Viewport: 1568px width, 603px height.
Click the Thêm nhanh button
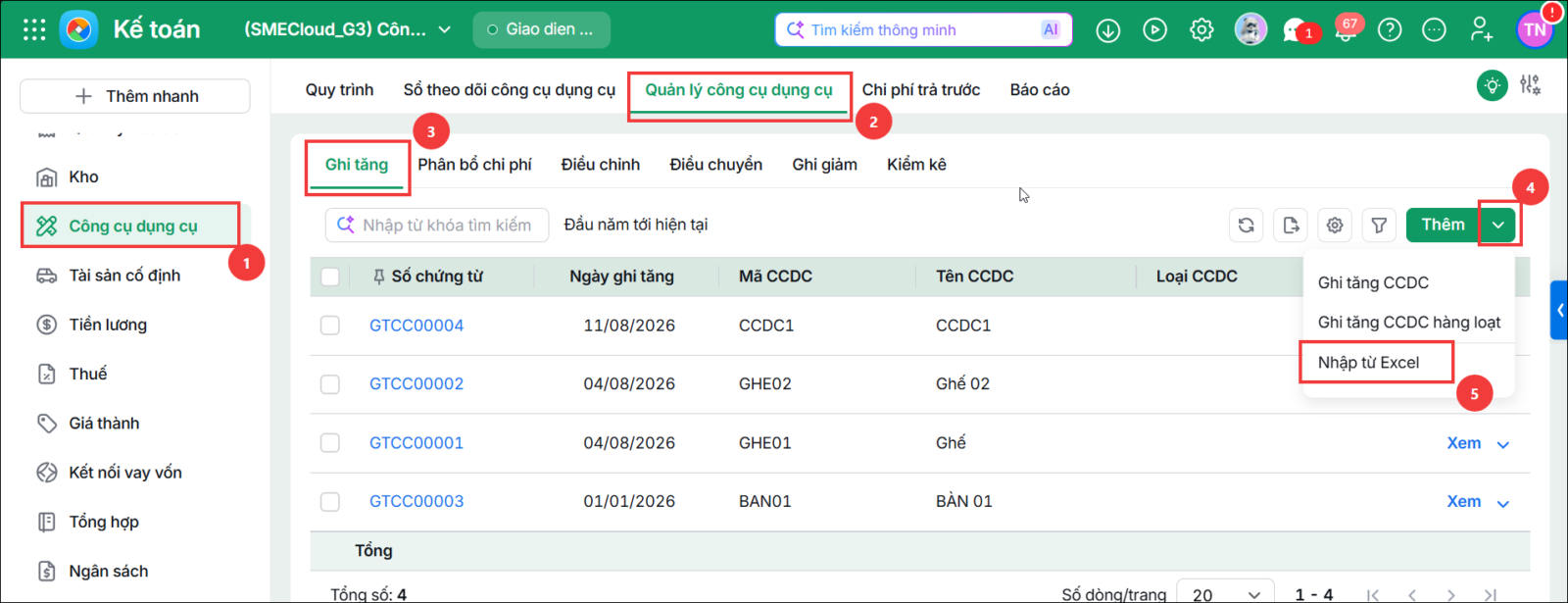click(135, 96)
